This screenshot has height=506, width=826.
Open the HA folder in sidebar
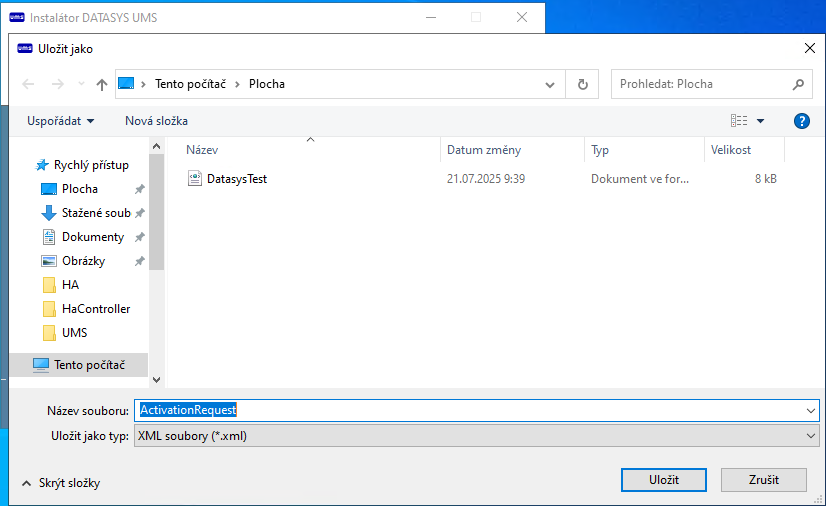pos(70,285)
